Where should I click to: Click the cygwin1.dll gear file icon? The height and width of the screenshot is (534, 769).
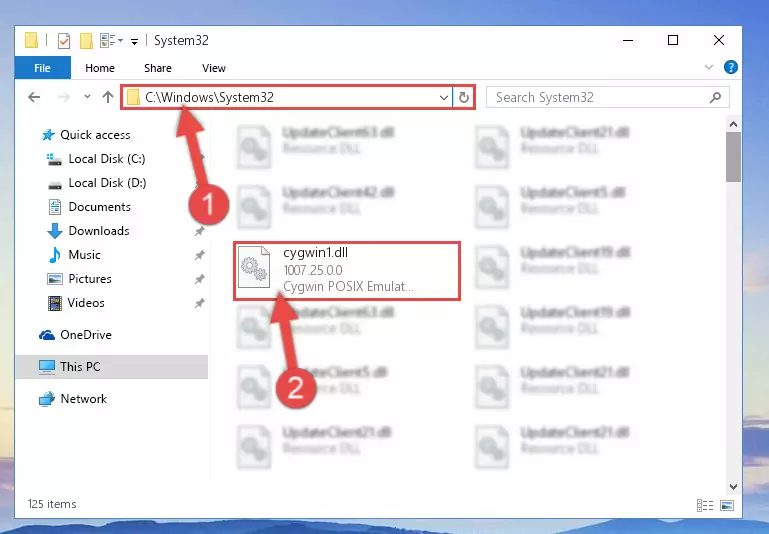254,268
